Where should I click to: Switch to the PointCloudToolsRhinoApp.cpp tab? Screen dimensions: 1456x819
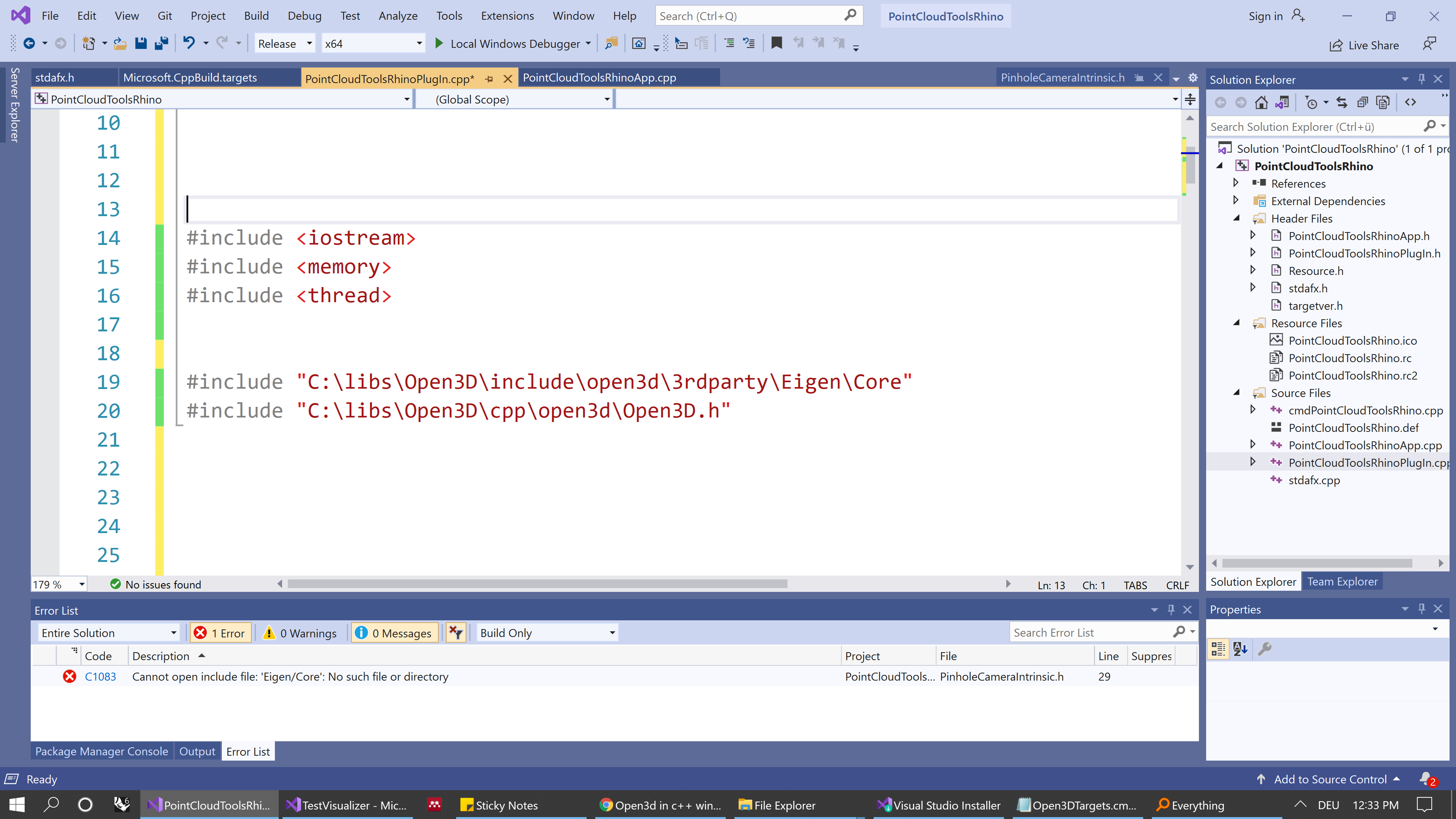tap(599, 77)
